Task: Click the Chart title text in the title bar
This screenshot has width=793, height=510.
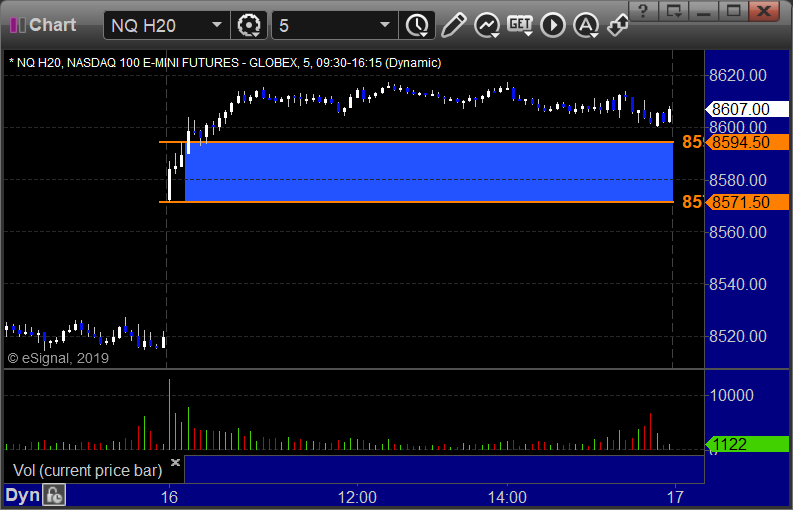Action: click(53, 25)
